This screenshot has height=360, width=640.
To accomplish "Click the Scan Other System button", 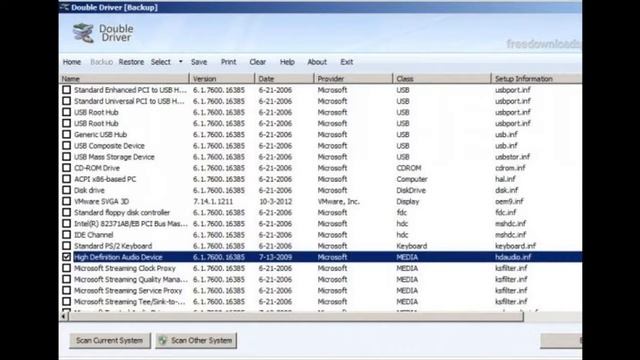I will click(x=196, y=340).
